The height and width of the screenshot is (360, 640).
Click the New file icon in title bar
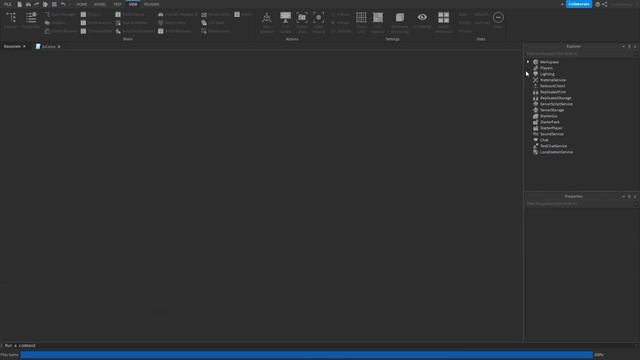[20, 4]
